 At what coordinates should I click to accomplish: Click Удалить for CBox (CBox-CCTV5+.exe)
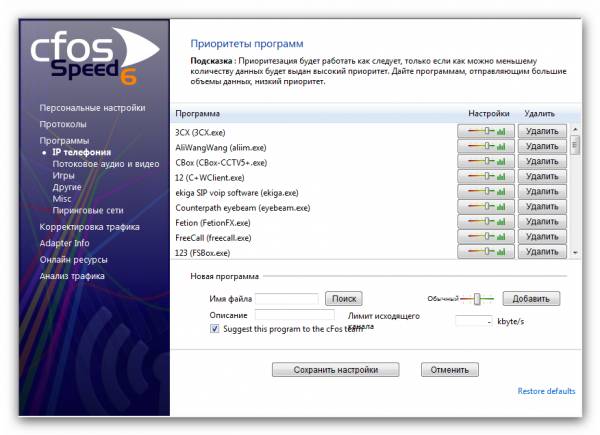pyautogui.click(x=542, y=161)
